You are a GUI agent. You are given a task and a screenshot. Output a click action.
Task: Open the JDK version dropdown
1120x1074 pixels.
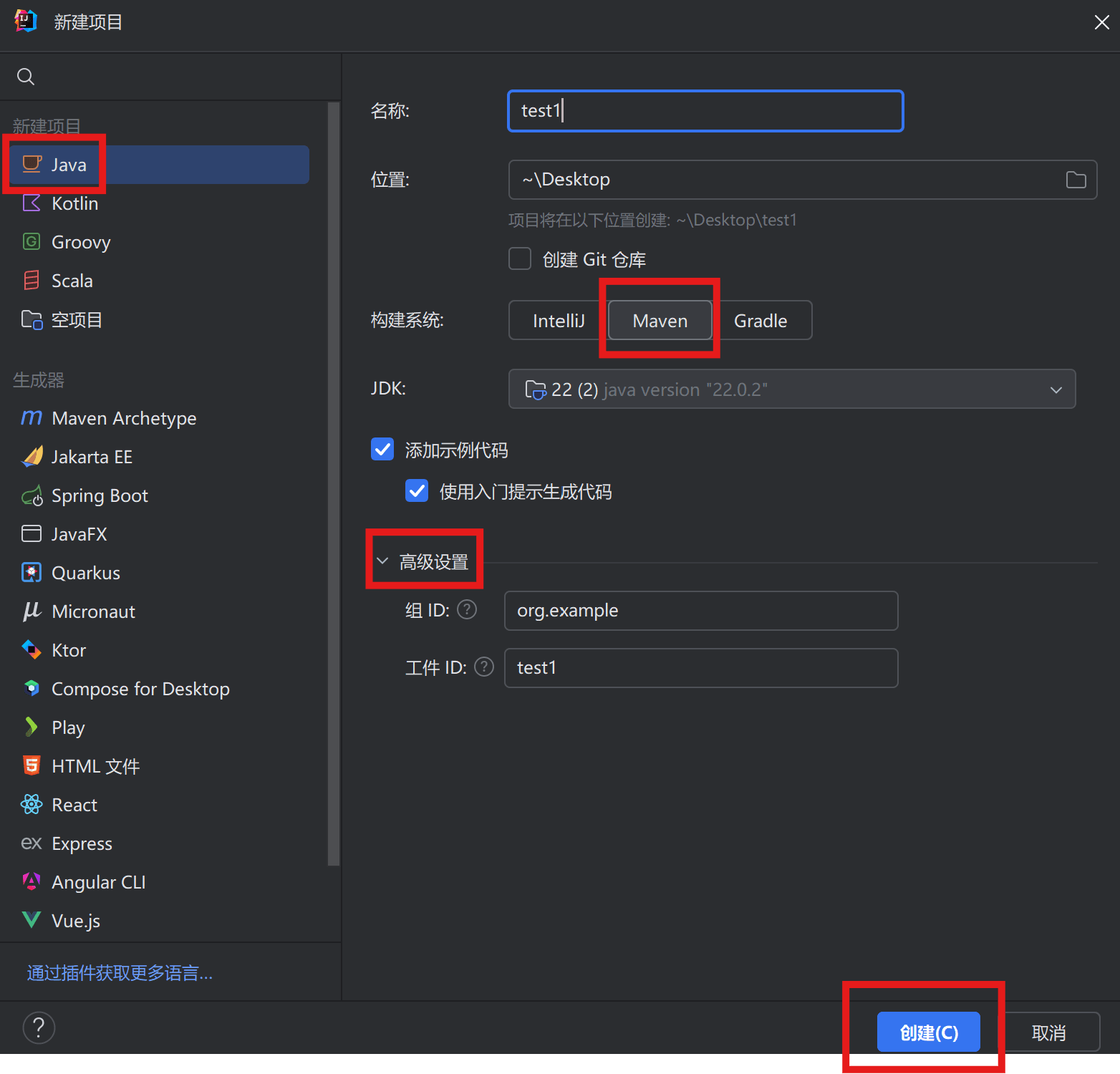[x=792, y=389]
